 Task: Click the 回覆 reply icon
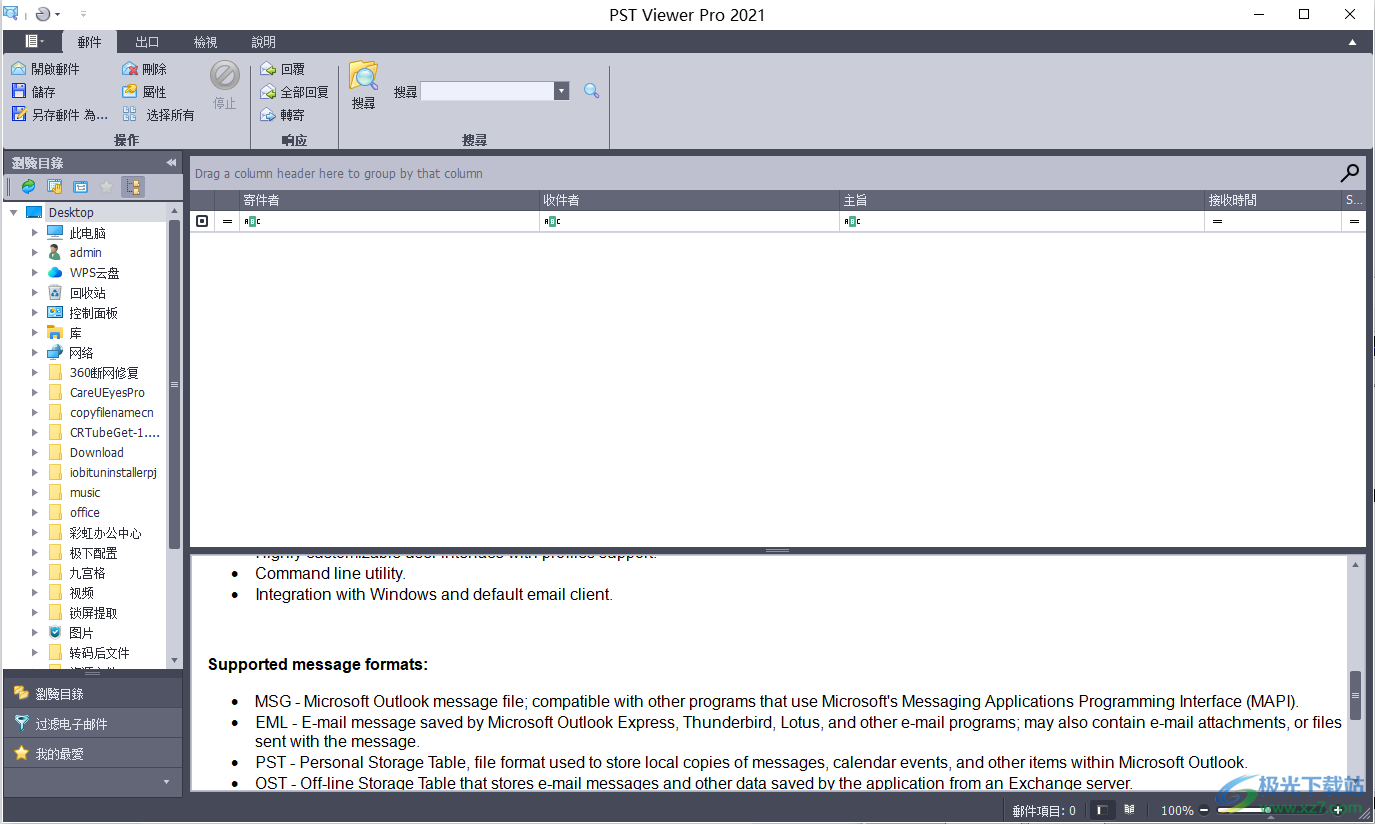click(x=268, y=69)
